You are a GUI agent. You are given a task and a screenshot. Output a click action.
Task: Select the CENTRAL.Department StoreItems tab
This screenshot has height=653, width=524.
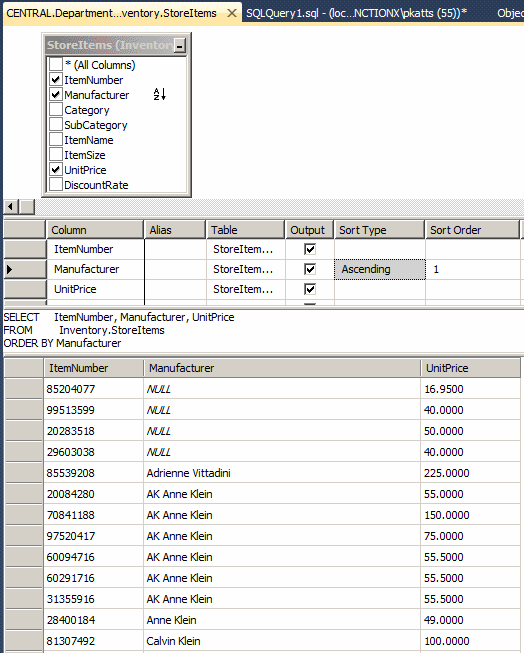112,13
